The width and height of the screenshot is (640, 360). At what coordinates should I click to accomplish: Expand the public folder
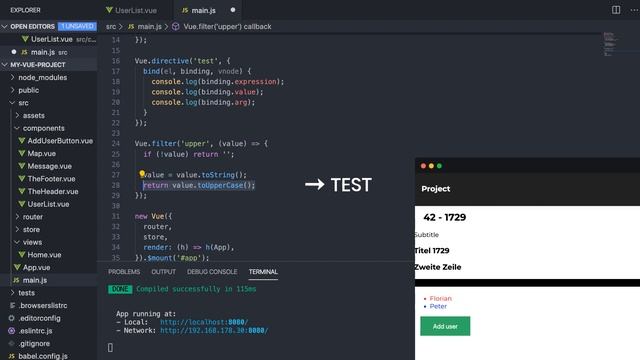tap(13, 90)
